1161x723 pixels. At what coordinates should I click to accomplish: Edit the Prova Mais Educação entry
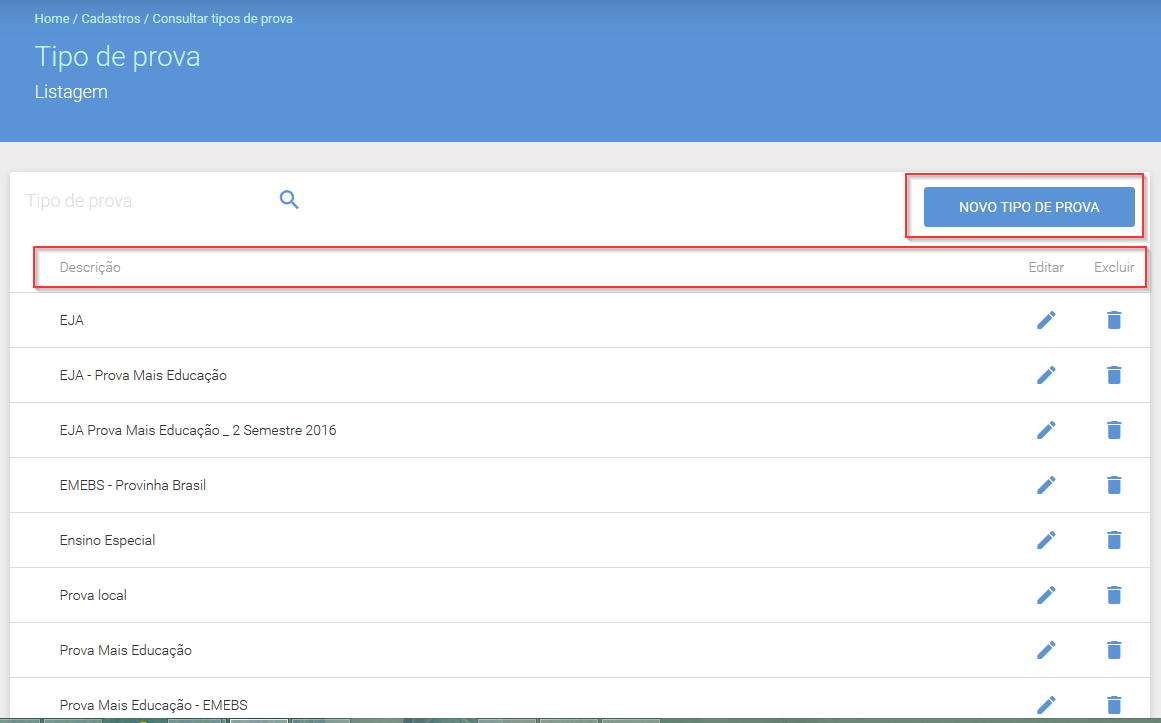1045,650
